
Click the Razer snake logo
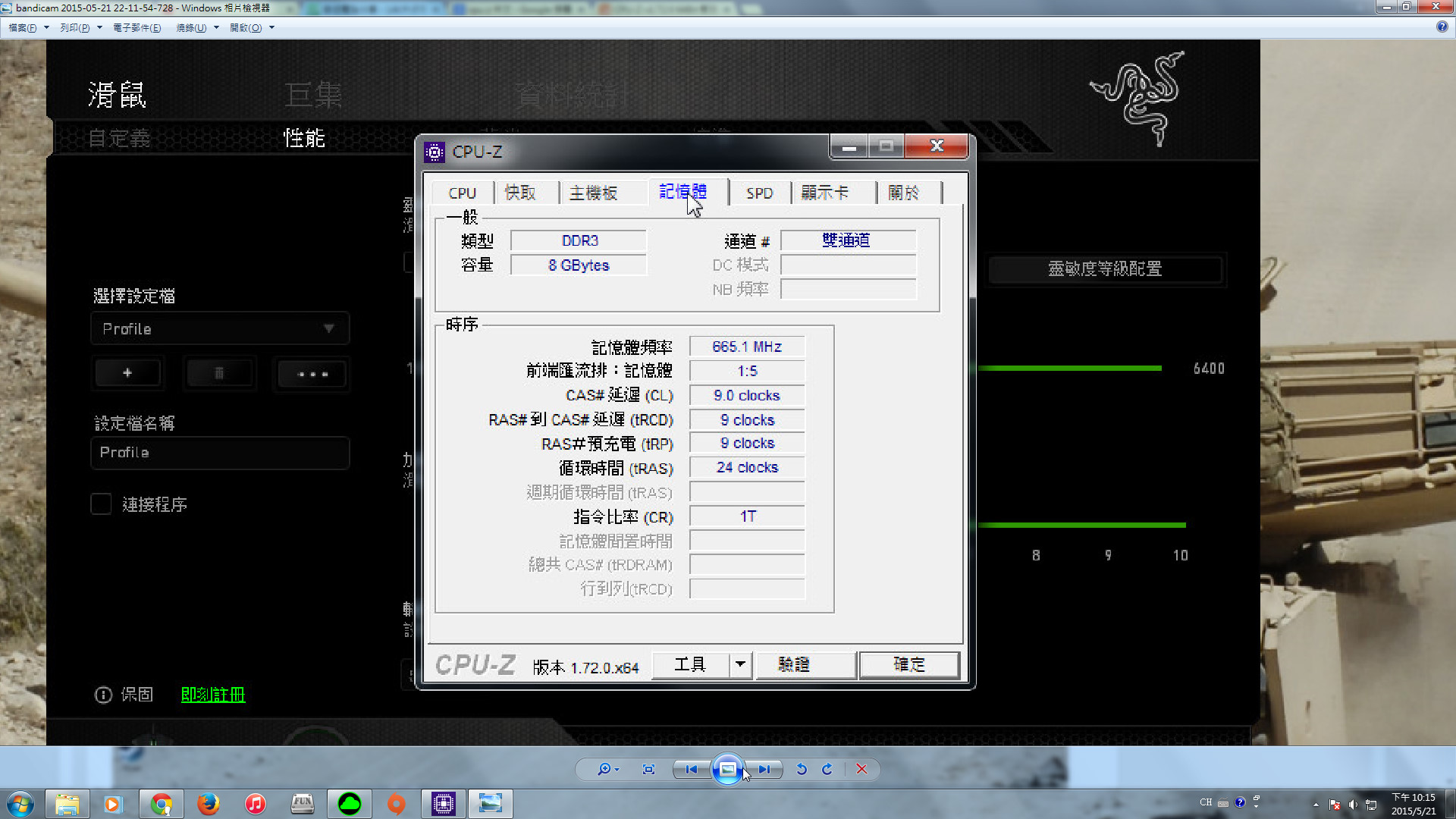[x=1137, y=99]
